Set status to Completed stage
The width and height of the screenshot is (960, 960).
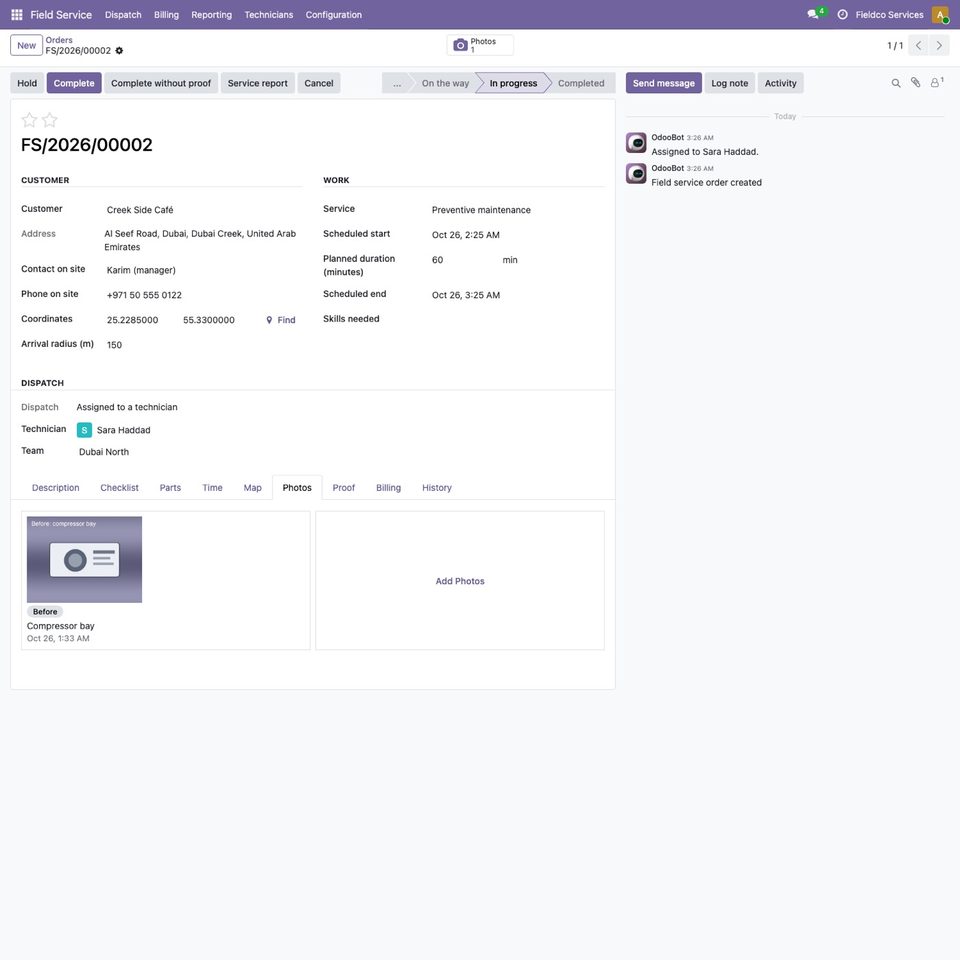581,83
